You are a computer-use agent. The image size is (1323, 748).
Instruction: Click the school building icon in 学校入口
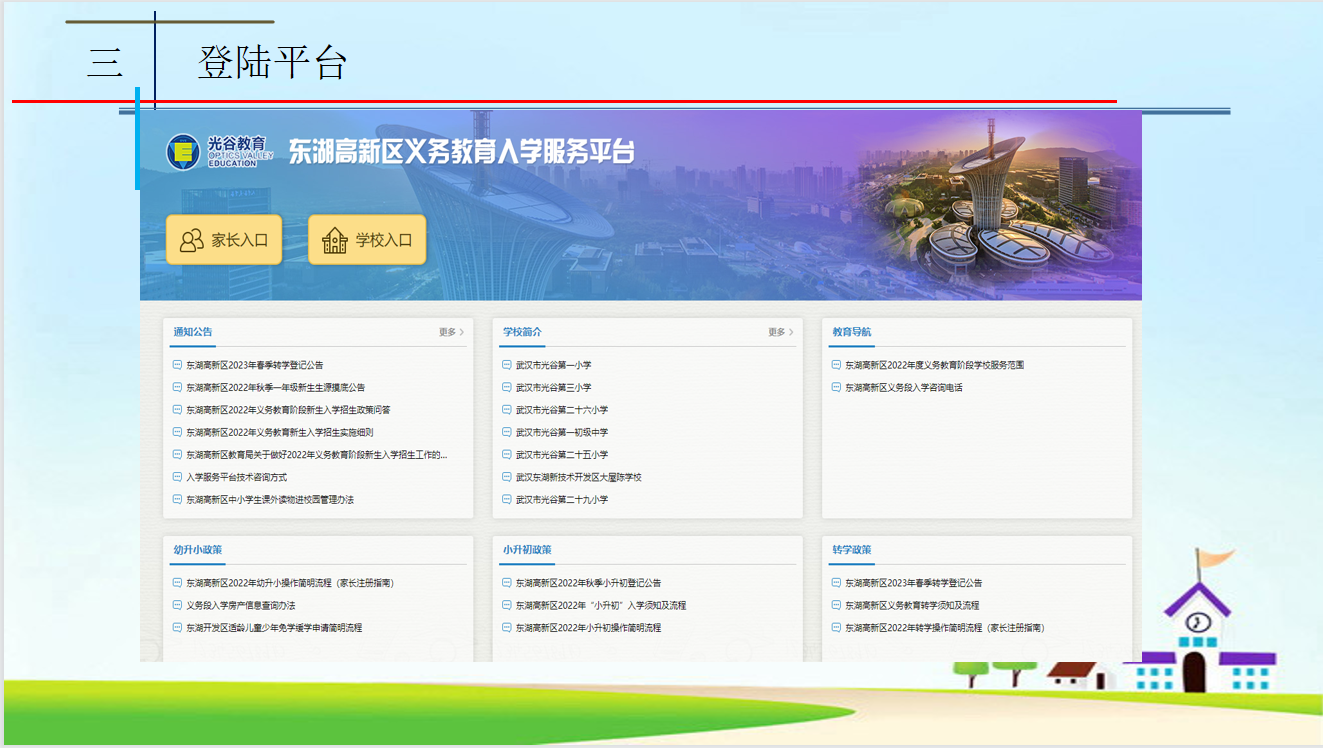tap(334, 240)
